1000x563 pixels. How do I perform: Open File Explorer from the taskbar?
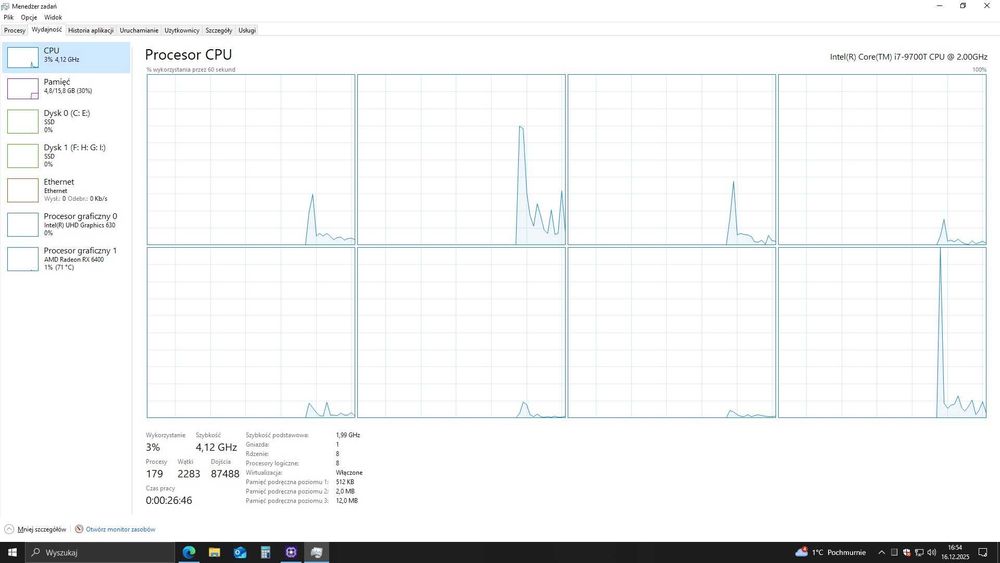click(214, 552)
